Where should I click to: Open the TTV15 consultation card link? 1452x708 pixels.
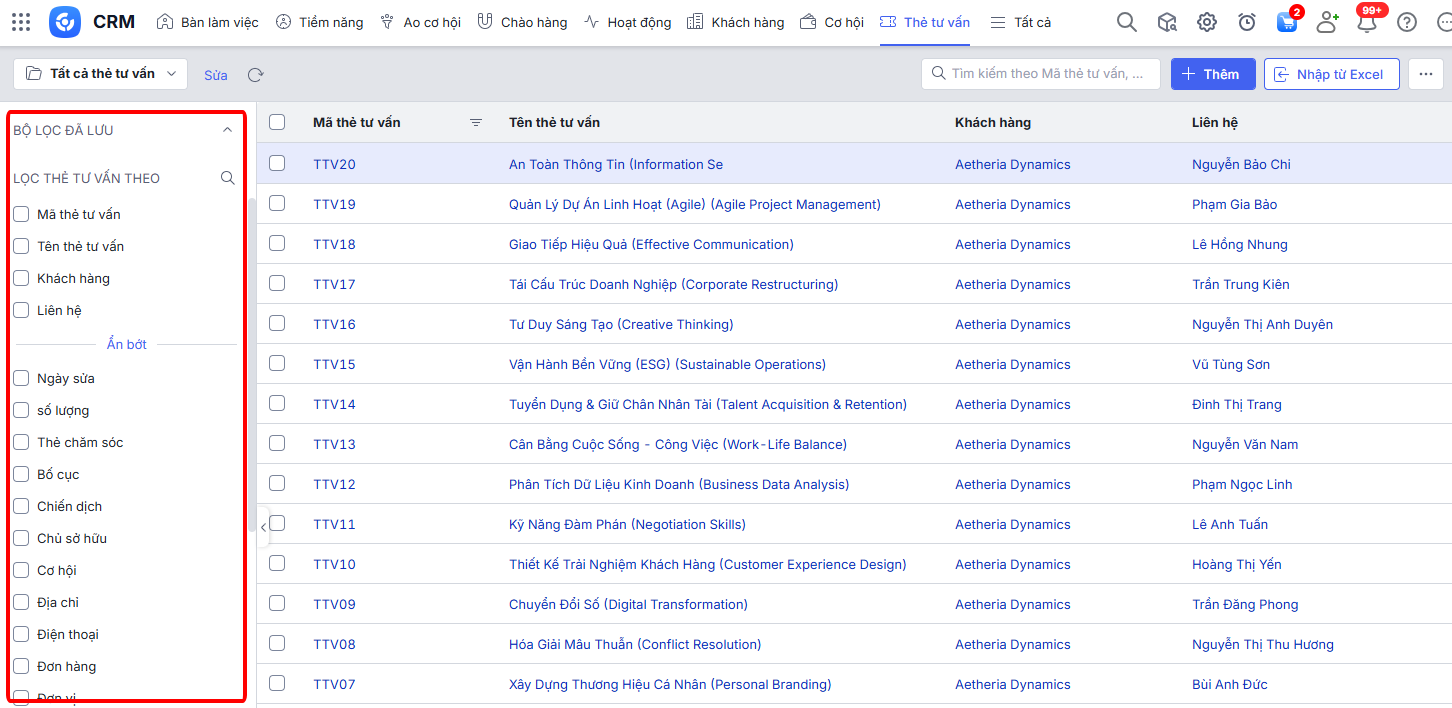pyautogui.click(x=334, y=364)
